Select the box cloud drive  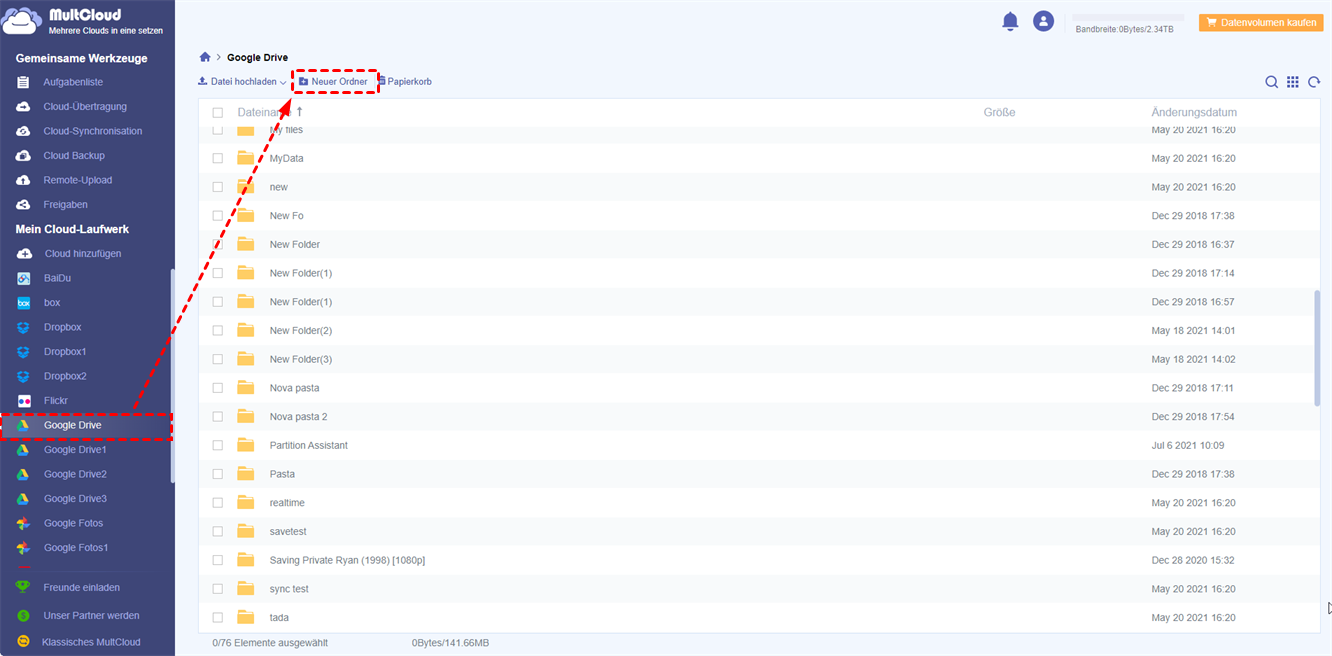coord(52,302)
